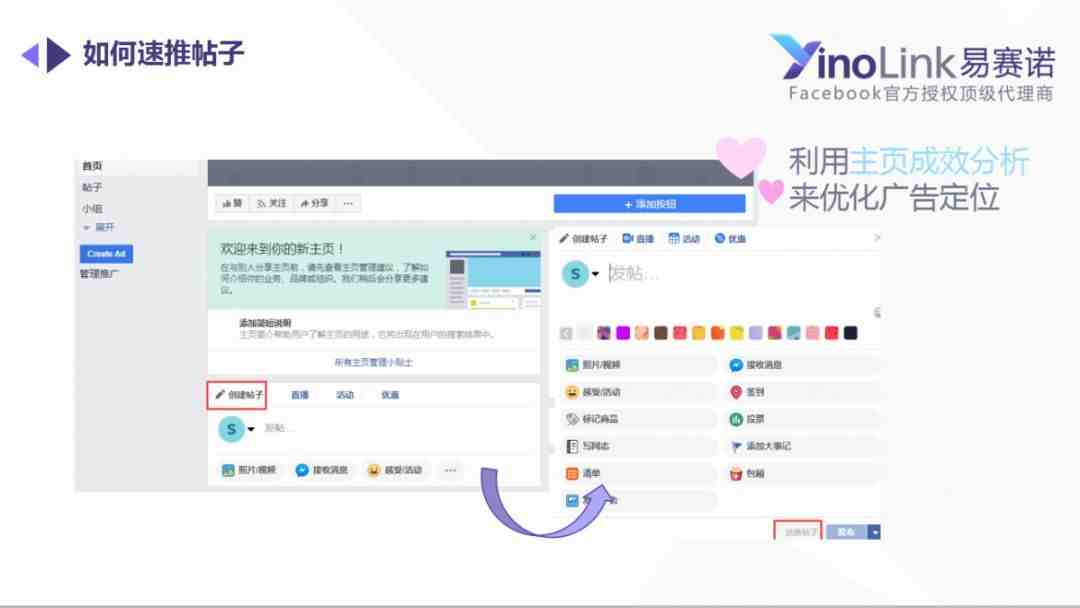Click 照片/视频 option in expanded composer
The height and width of the screenshot is (608, 1080).
[x=639, y=365]
